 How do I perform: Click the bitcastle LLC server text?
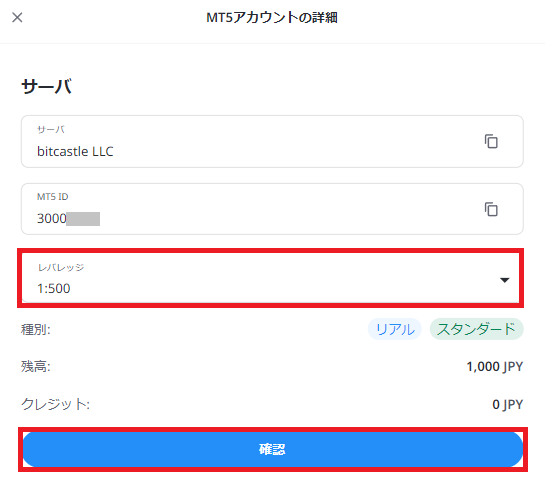point(75,152)
